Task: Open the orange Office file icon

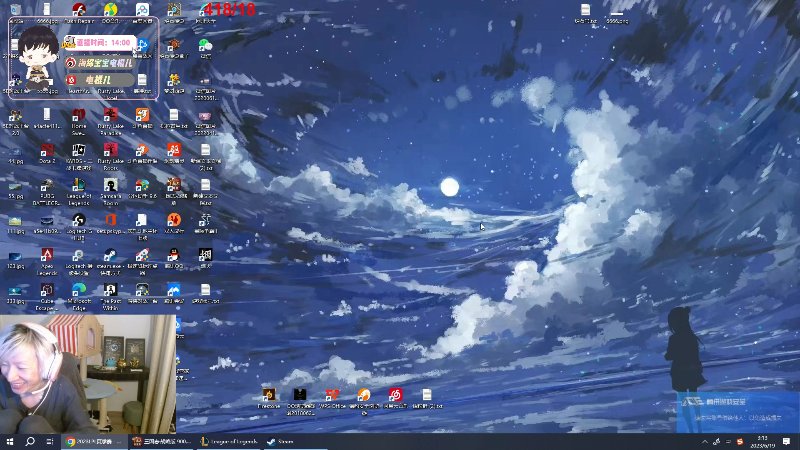Action: pos(110,222)
